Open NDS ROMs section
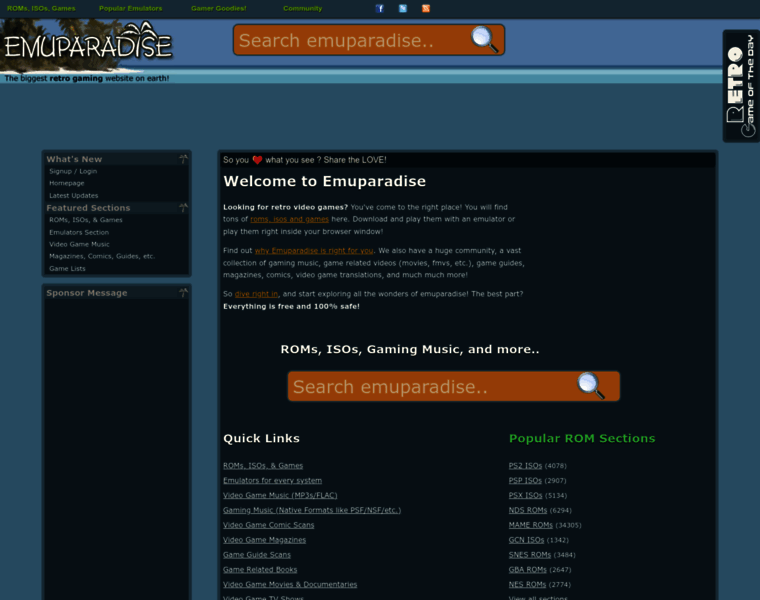 [x=528, y=510]
